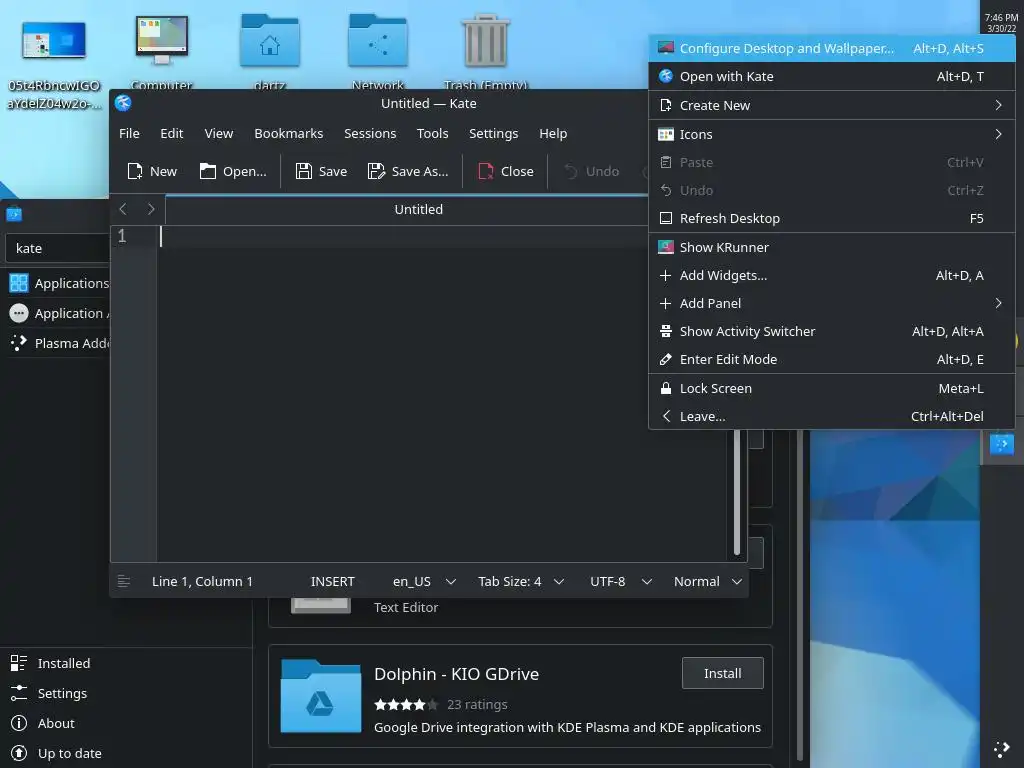Click Line 1, Column 1 status indicator

tap(202, 581)
